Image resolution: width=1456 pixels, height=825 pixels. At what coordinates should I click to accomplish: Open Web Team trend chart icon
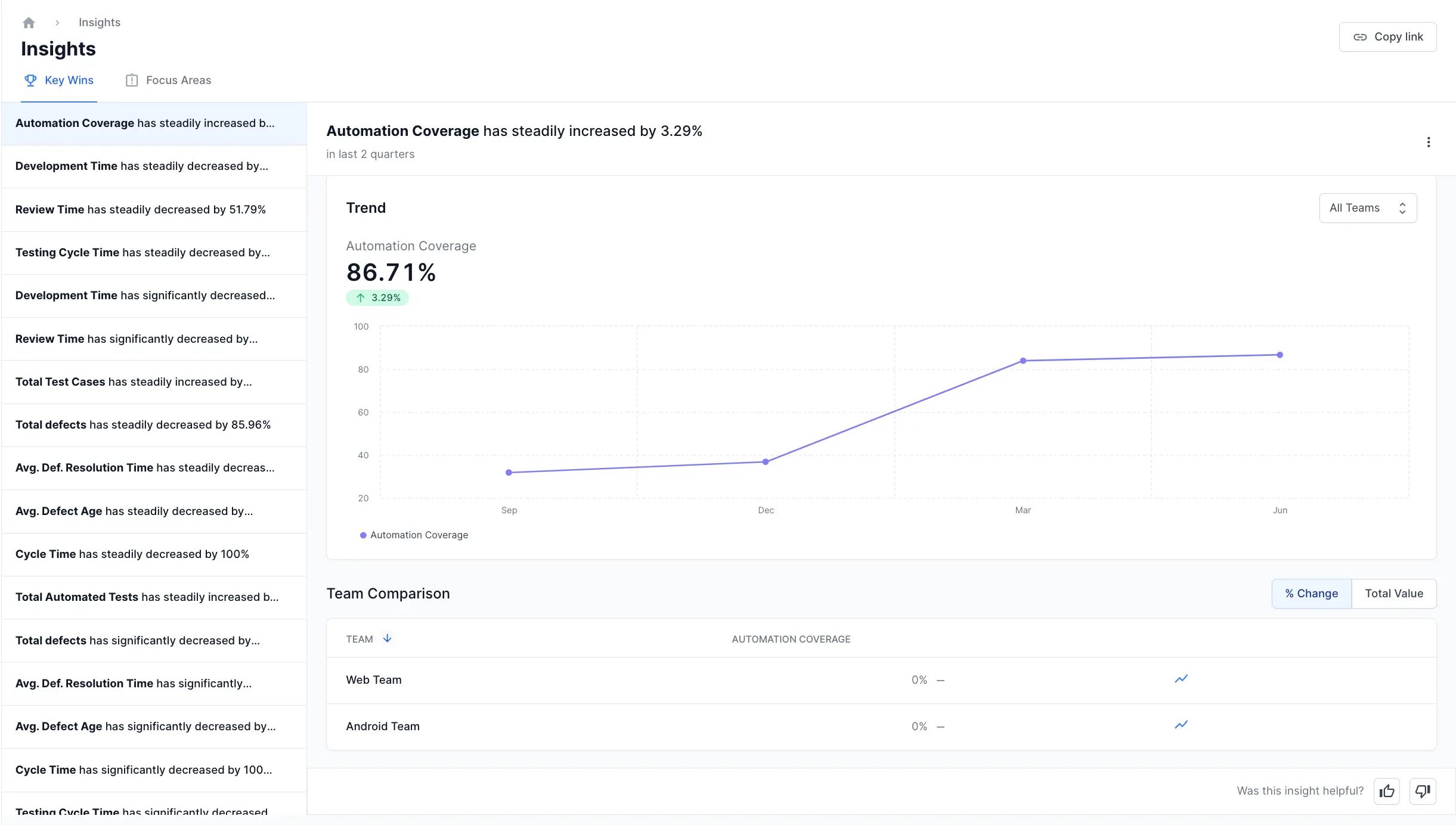pos(1181,679)
